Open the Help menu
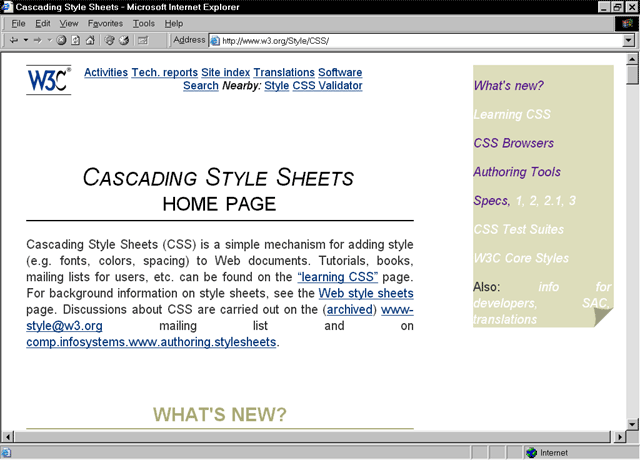This screenshot has height=460, width=640. (174, 24)
